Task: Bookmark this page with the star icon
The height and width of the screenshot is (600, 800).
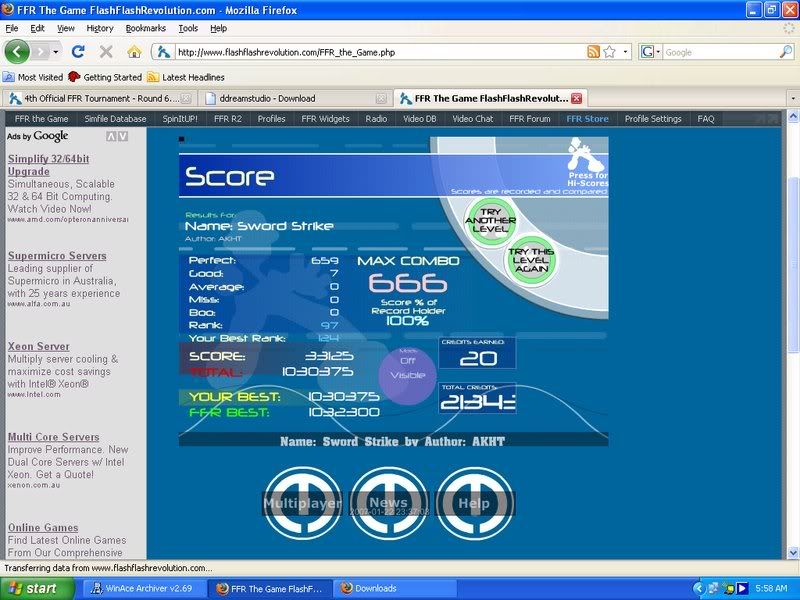Action: 609,52
